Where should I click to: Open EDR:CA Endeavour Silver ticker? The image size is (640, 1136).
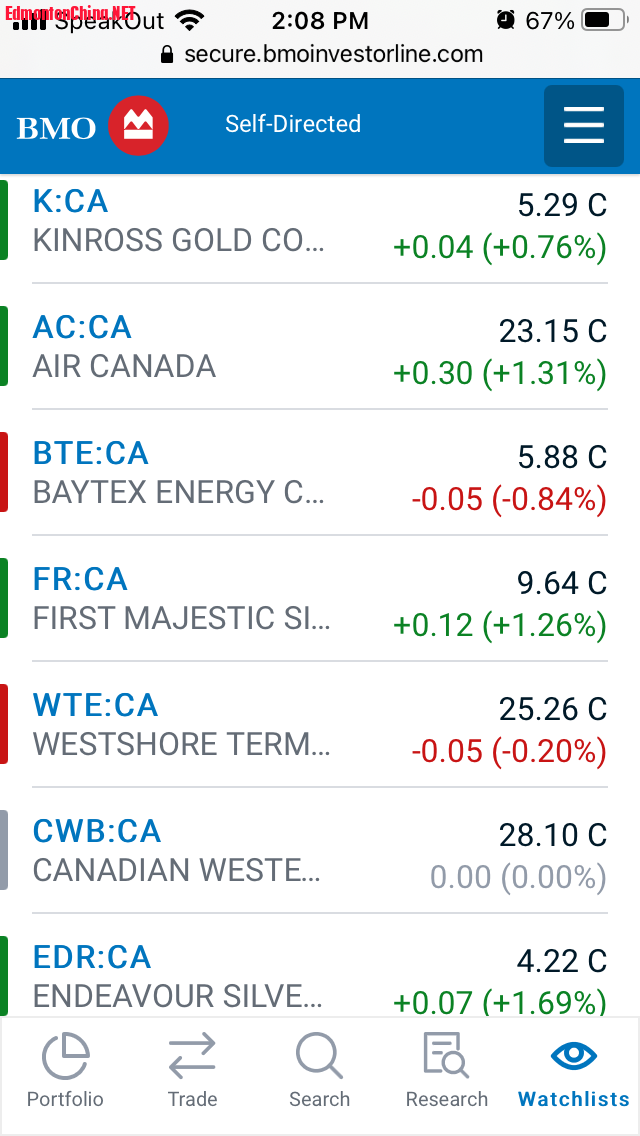pos(92,957)
